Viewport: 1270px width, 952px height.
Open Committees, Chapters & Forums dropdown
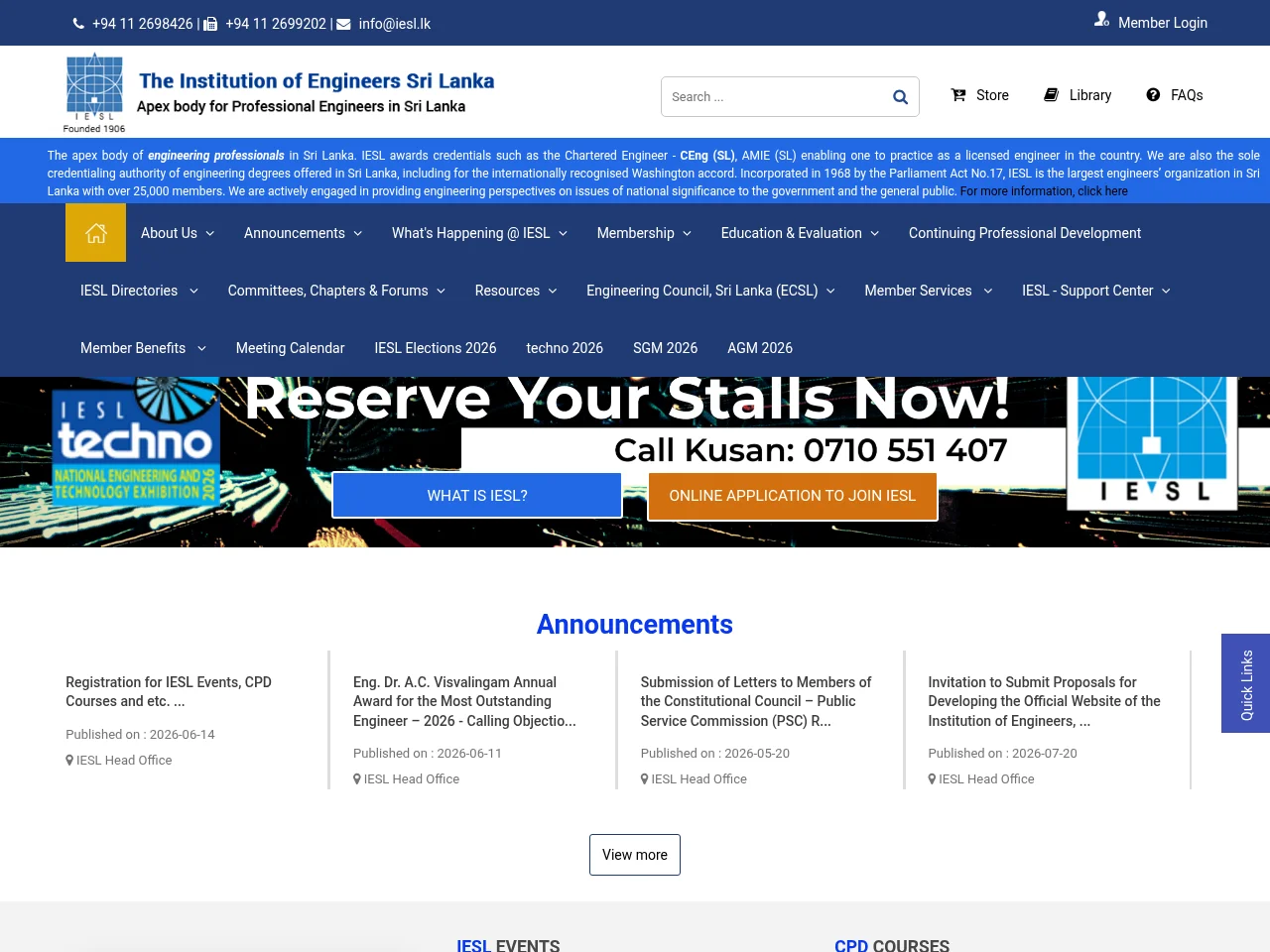(336, 291)
